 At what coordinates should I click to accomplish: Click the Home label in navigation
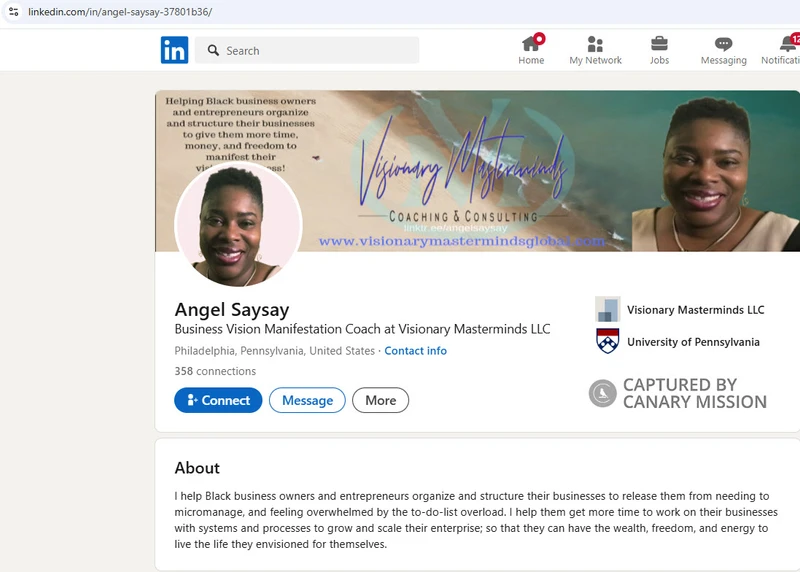pyautogui.click(x=531, y=60)
